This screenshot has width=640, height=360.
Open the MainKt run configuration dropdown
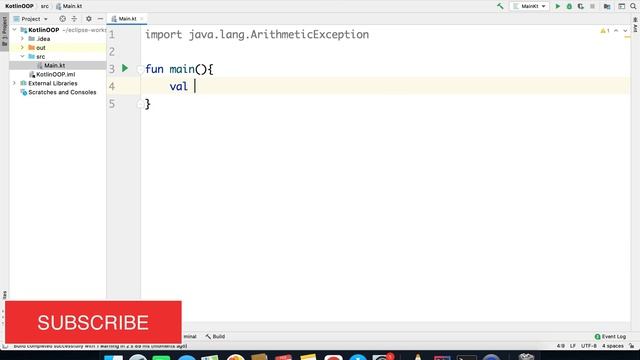pyautogui.click(x=529, y=6)
